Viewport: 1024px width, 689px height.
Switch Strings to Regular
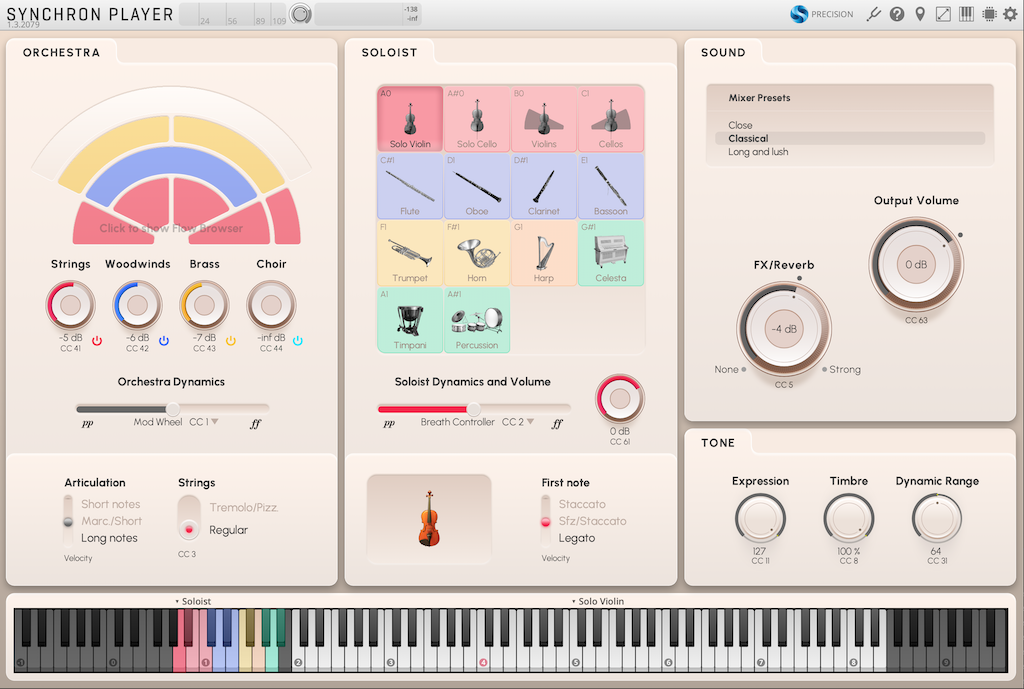229,530
